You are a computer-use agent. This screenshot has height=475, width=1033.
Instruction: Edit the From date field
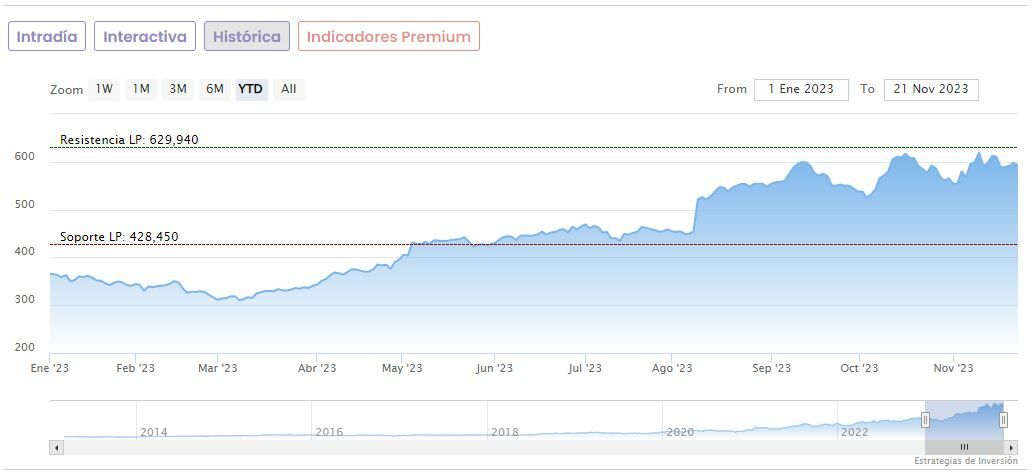pos(801,89)
